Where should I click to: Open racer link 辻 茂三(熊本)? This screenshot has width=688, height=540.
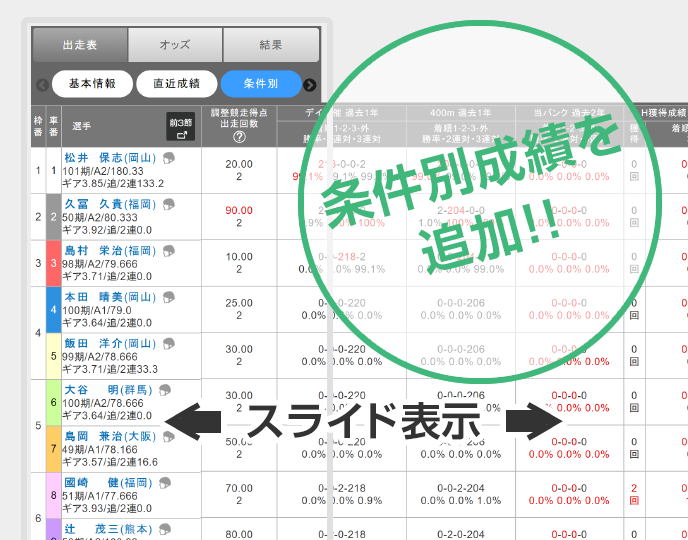click(x=108, y=529)
